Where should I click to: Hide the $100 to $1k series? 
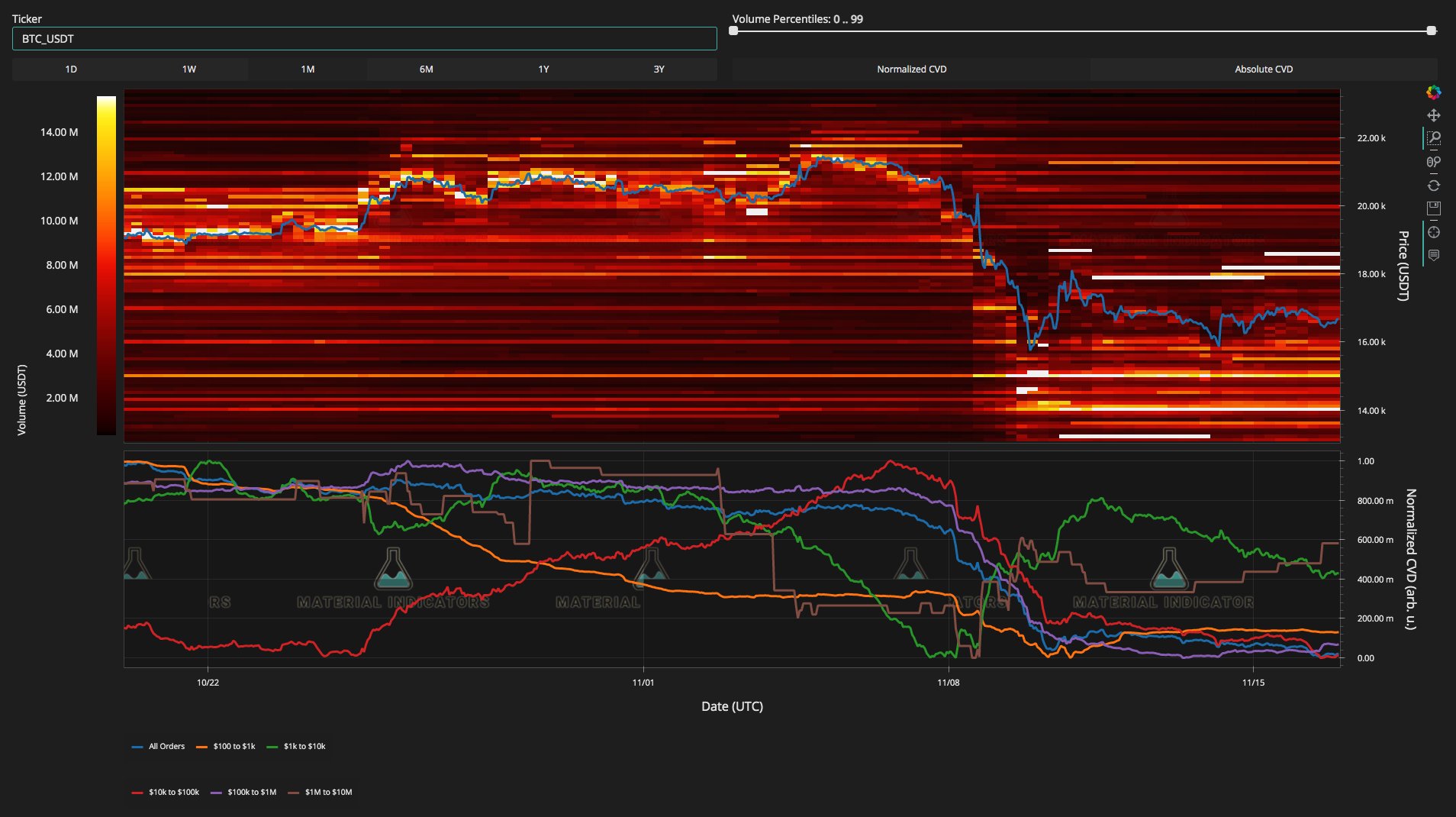pyautogui.click(x=226, y=746)
